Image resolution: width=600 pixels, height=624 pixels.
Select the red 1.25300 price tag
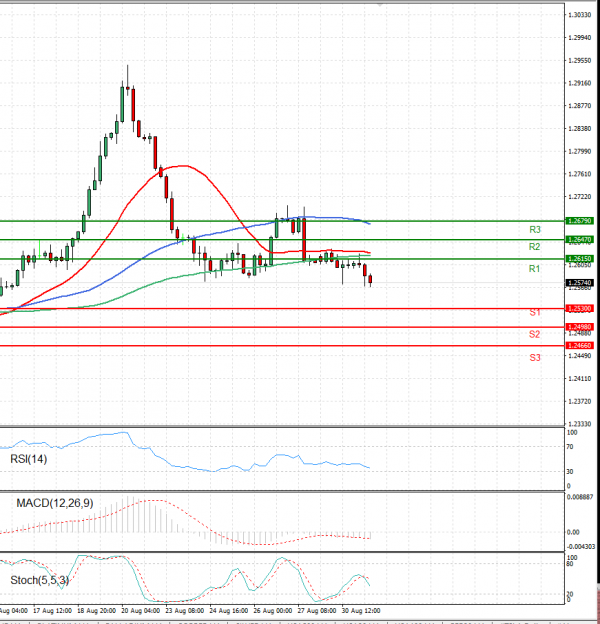pyautogui.click(x=580, y=308)
